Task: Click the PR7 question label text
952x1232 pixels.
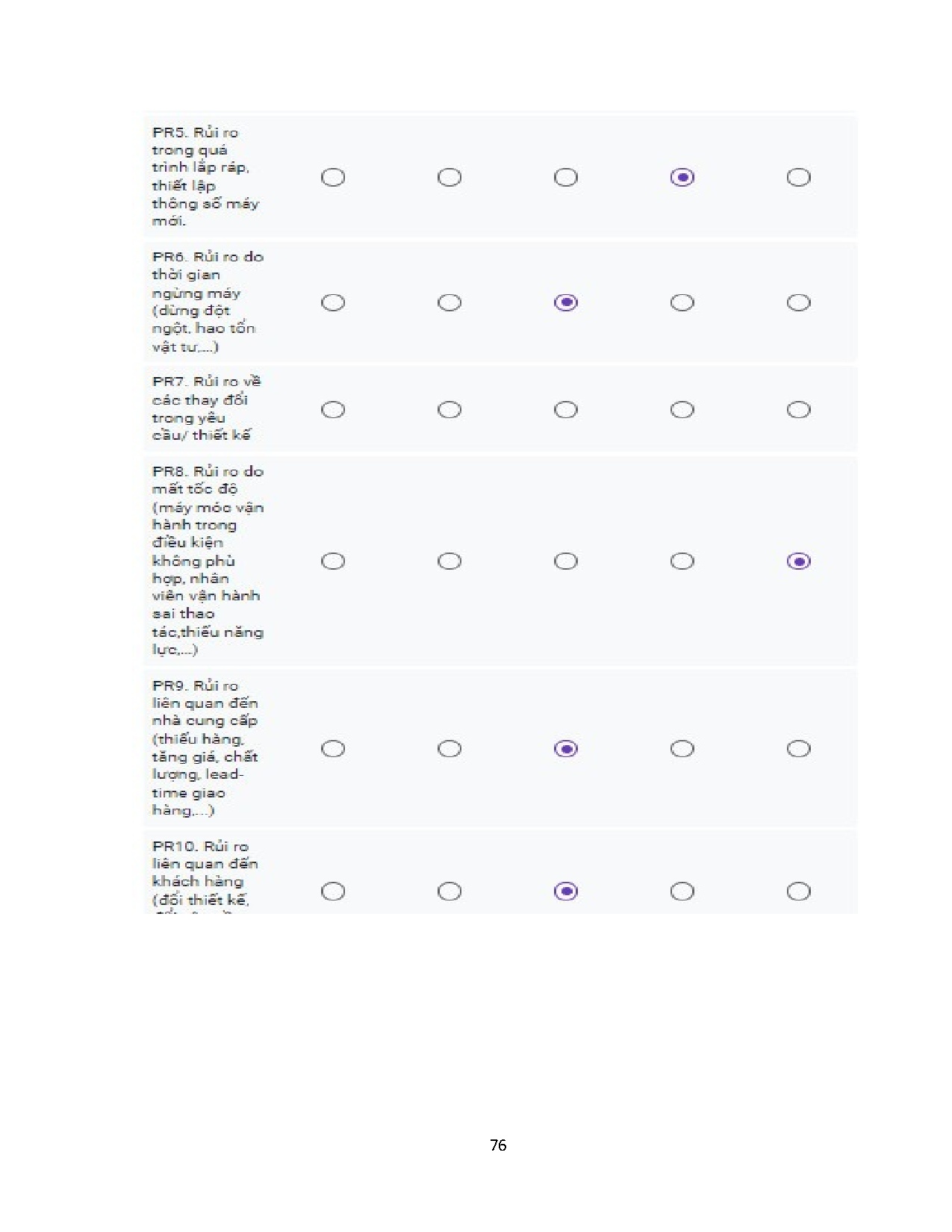Action: click(206, 408)
